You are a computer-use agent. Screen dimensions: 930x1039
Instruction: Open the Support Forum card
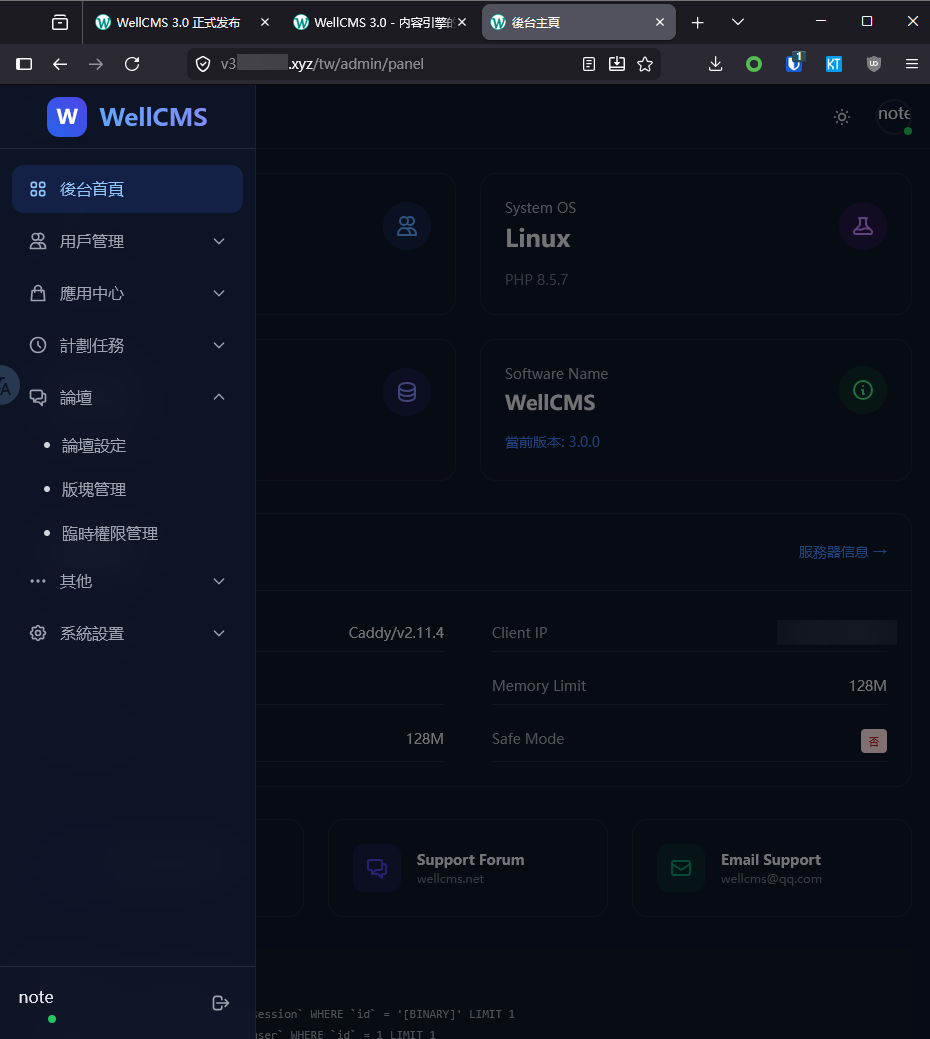(x=468, y=868)
